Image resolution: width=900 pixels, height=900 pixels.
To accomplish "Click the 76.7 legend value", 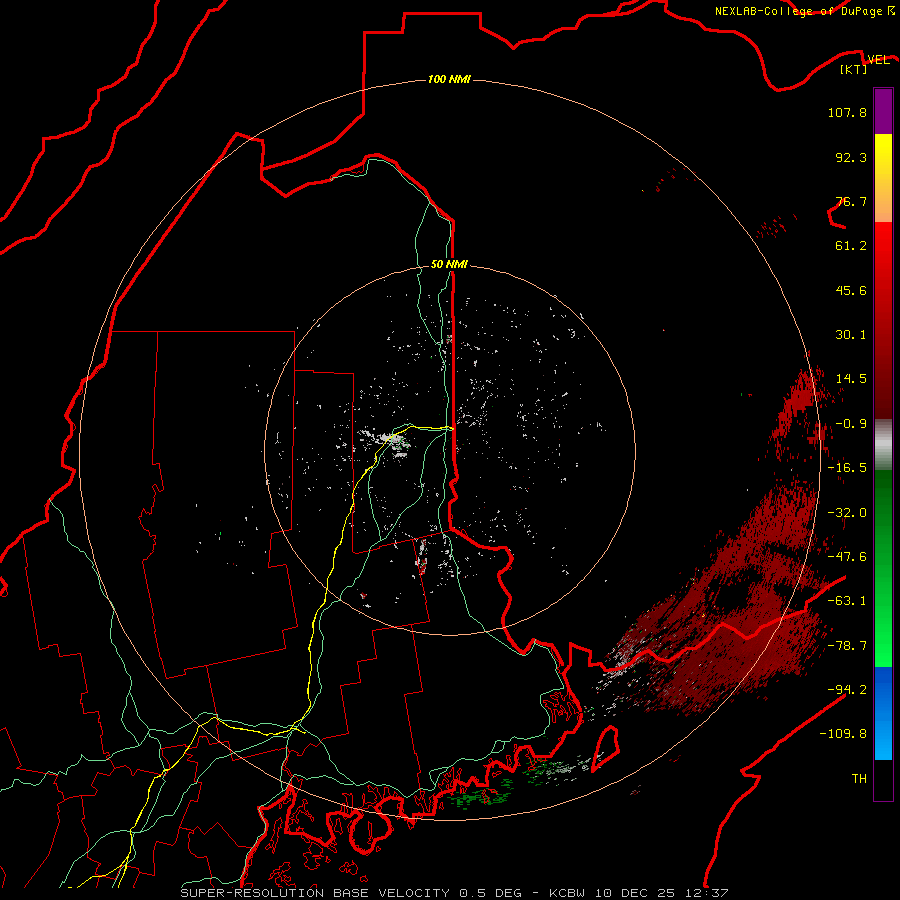I will coord(851,201).
